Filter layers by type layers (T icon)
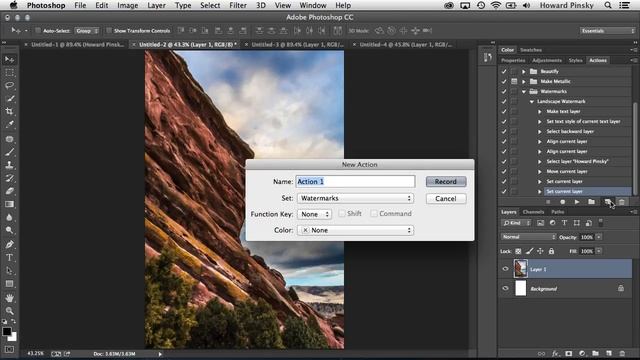 (x=564, y=223)
